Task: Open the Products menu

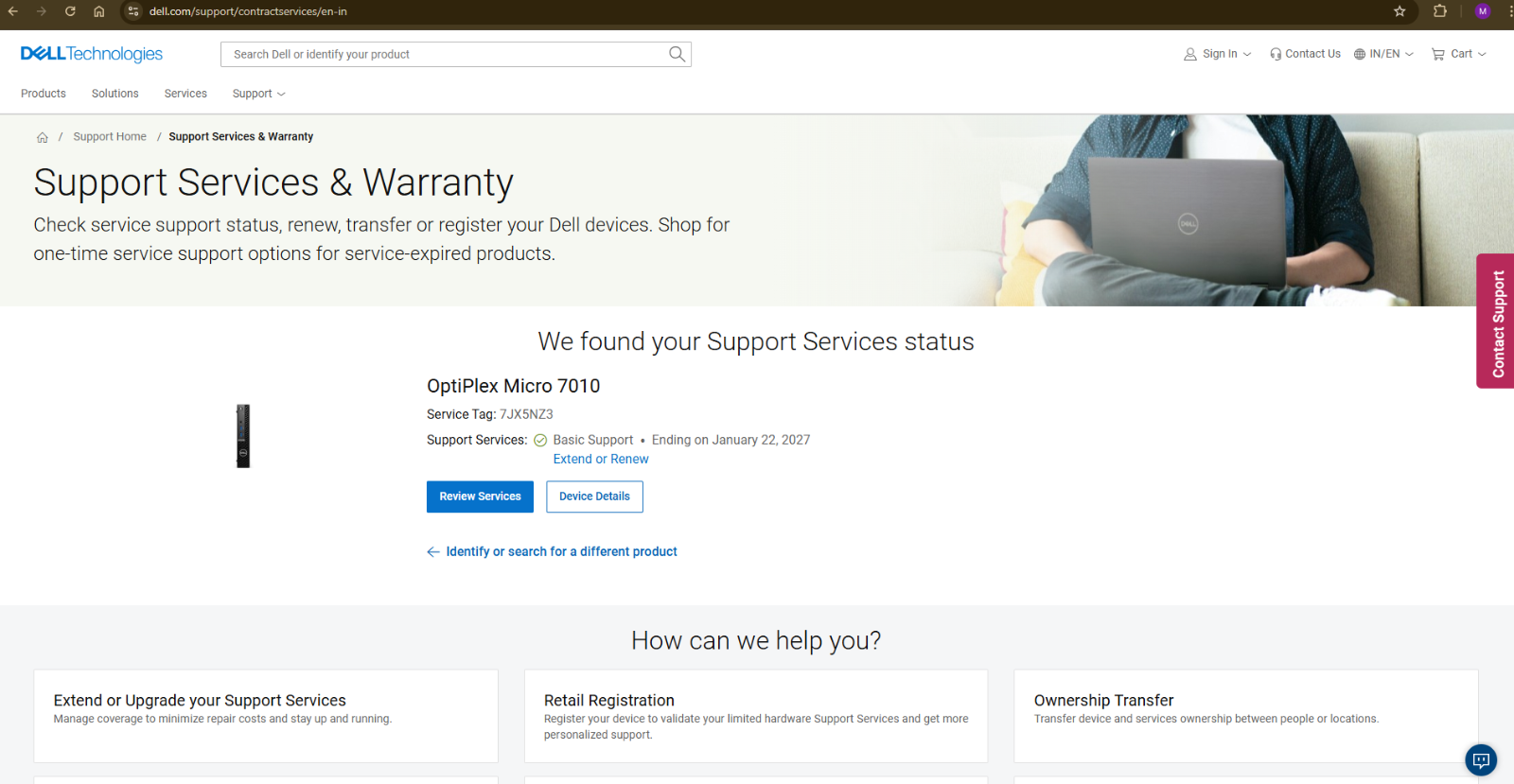Action: (44, 94)
